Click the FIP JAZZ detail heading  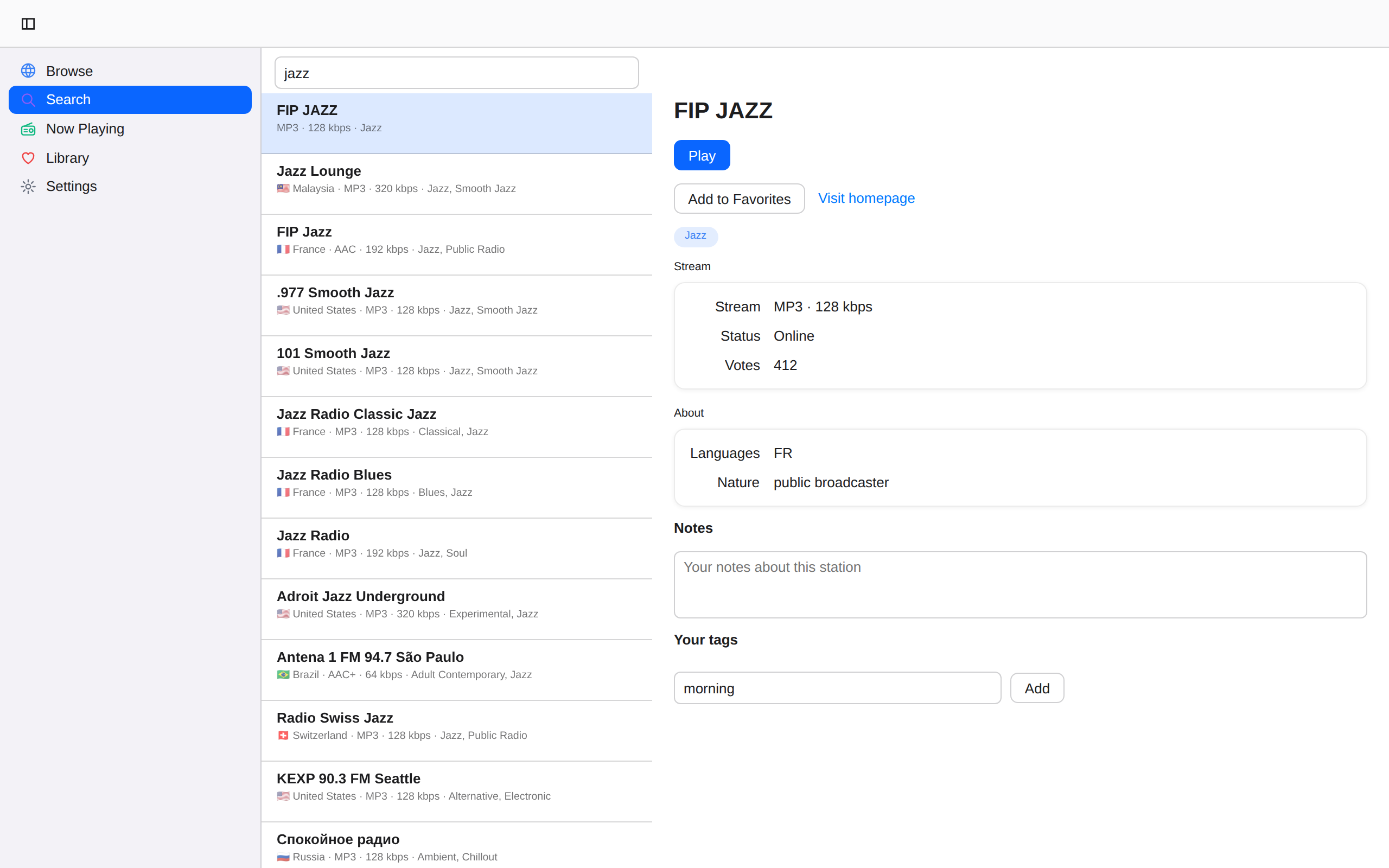[723, 110]
